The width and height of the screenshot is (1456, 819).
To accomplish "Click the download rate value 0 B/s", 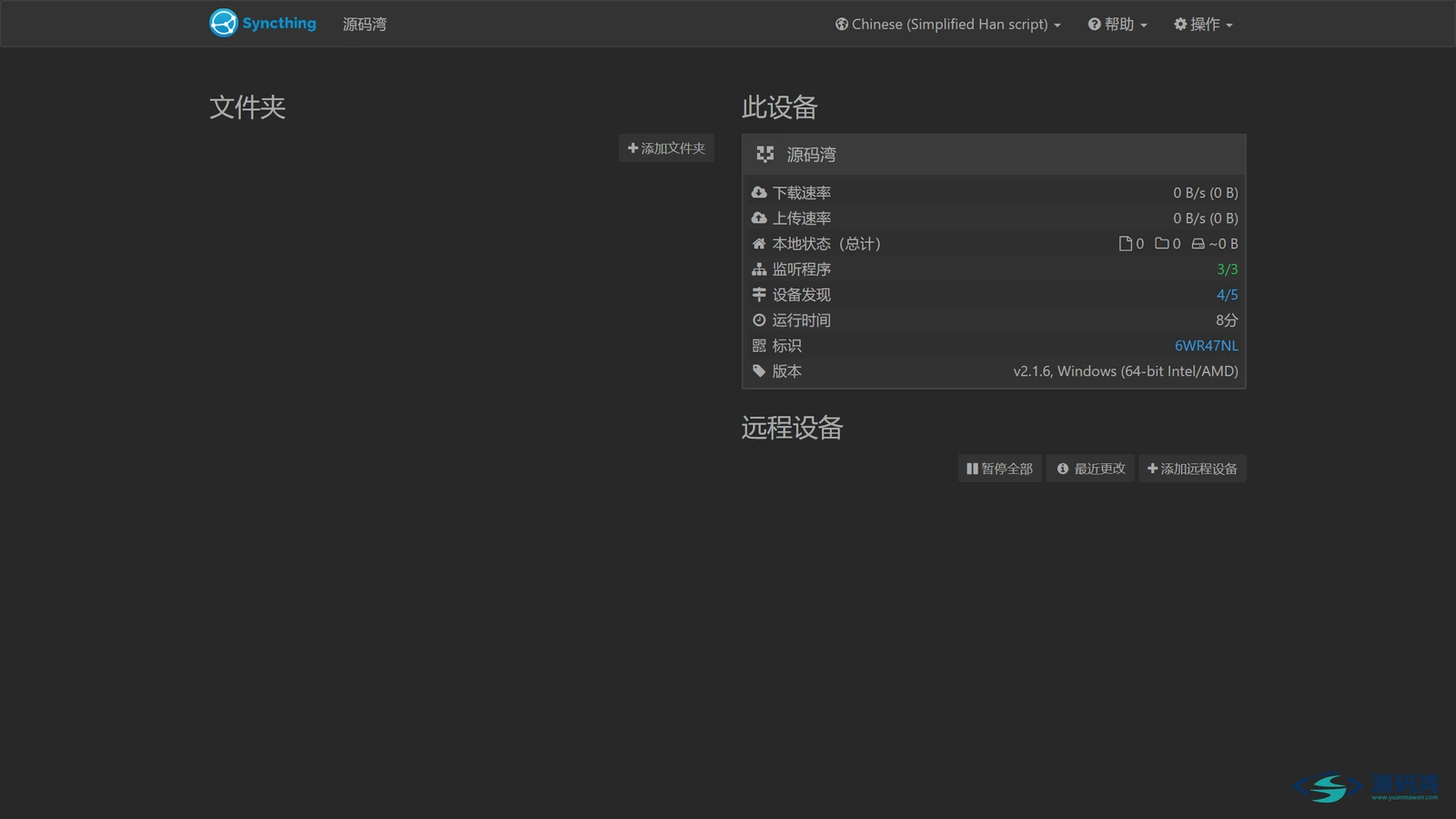I will click(1205, 193).
